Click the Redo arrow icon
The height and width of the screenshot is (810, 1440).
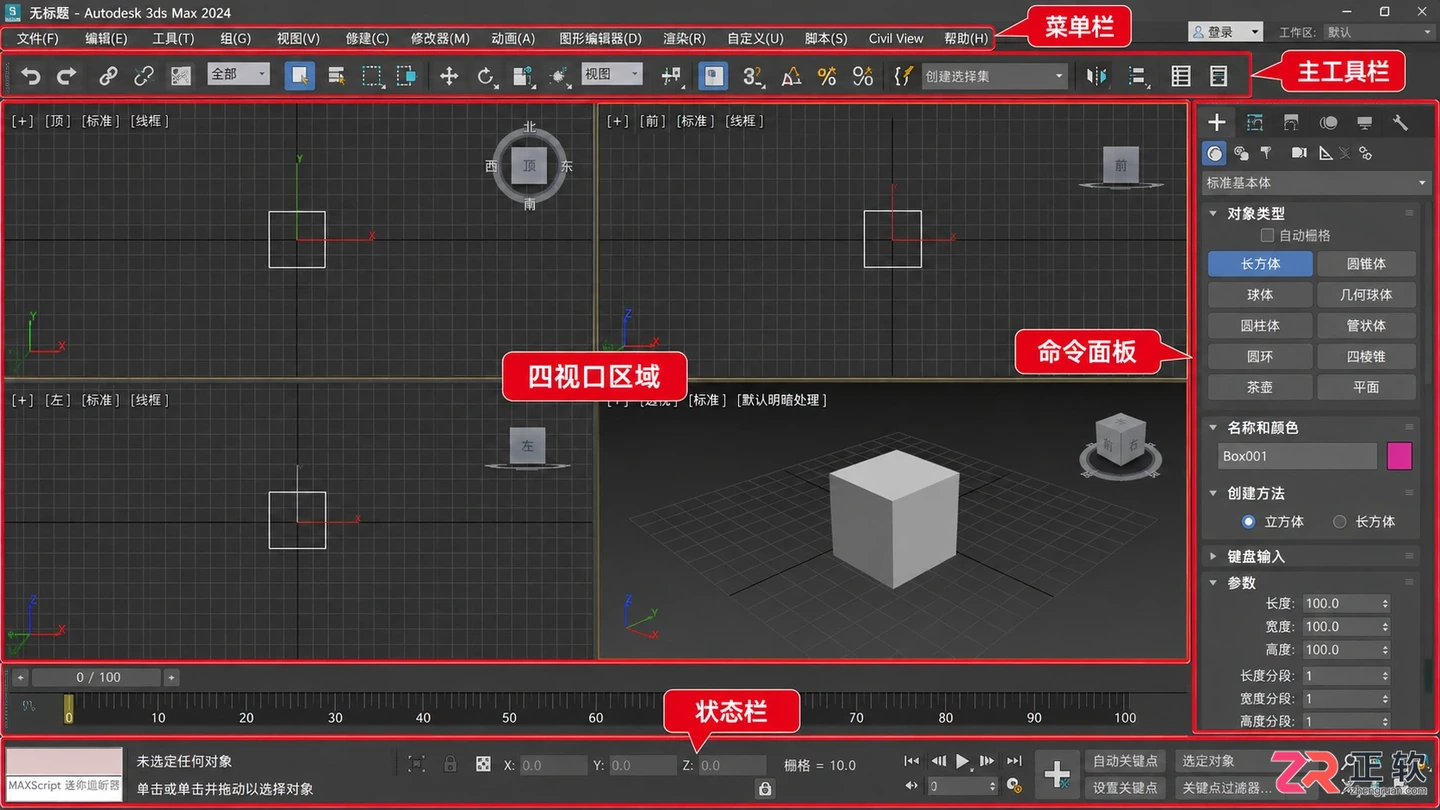[x=66, y=76]
